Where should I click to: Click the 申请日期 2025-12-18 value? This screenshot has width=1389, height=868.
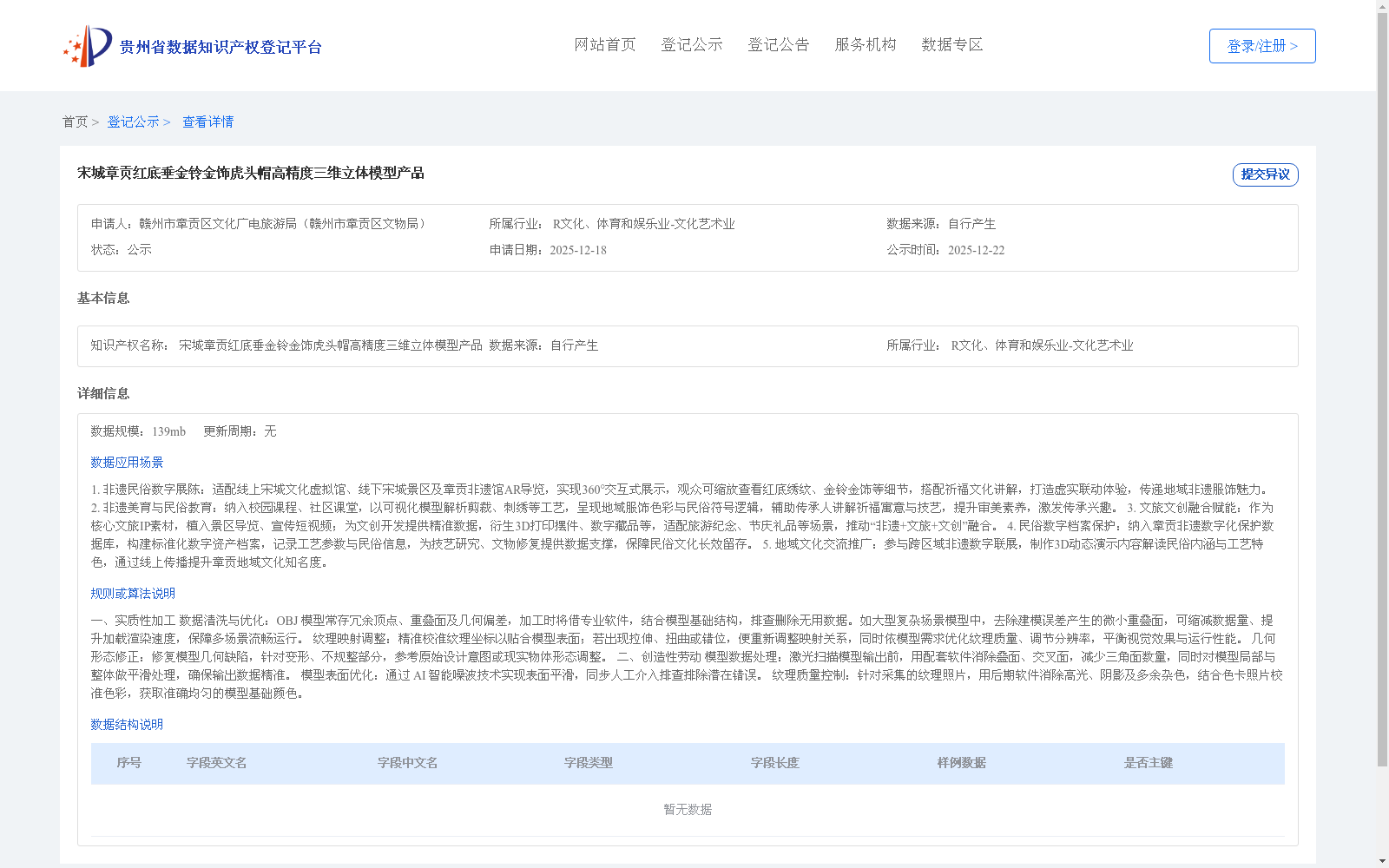click(578, 251)
